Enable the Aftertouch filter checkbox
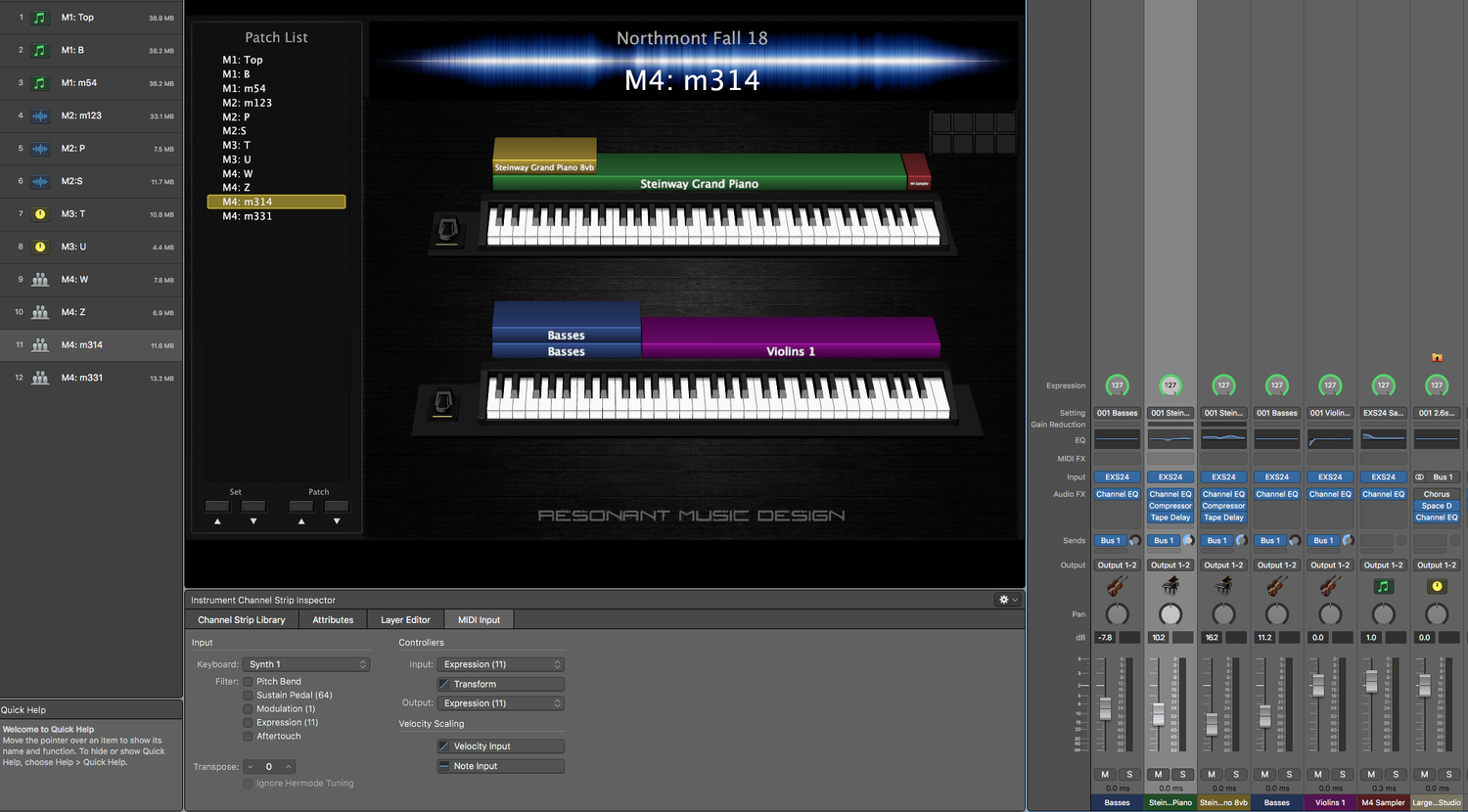Image resolution: width=1468 pixels, height=812 pixels. pyautogui.click(x=248, y=737)
